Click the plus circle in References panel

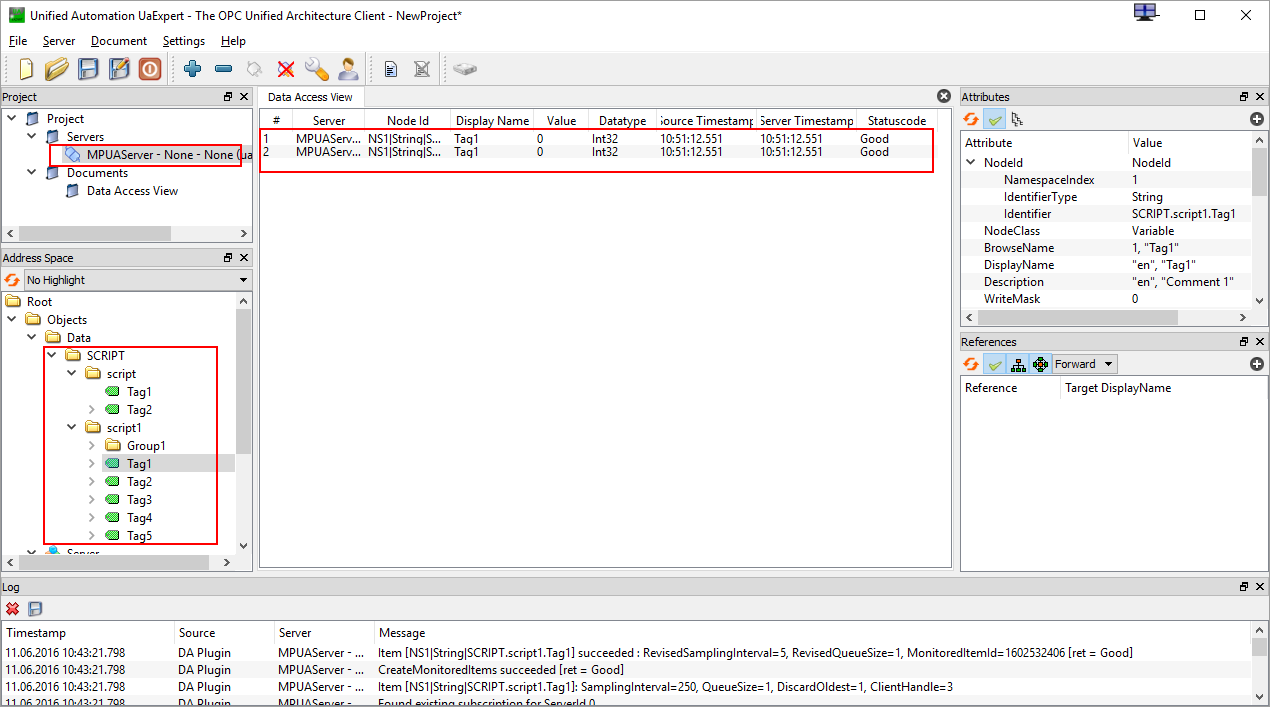(x=1257, y=364)
